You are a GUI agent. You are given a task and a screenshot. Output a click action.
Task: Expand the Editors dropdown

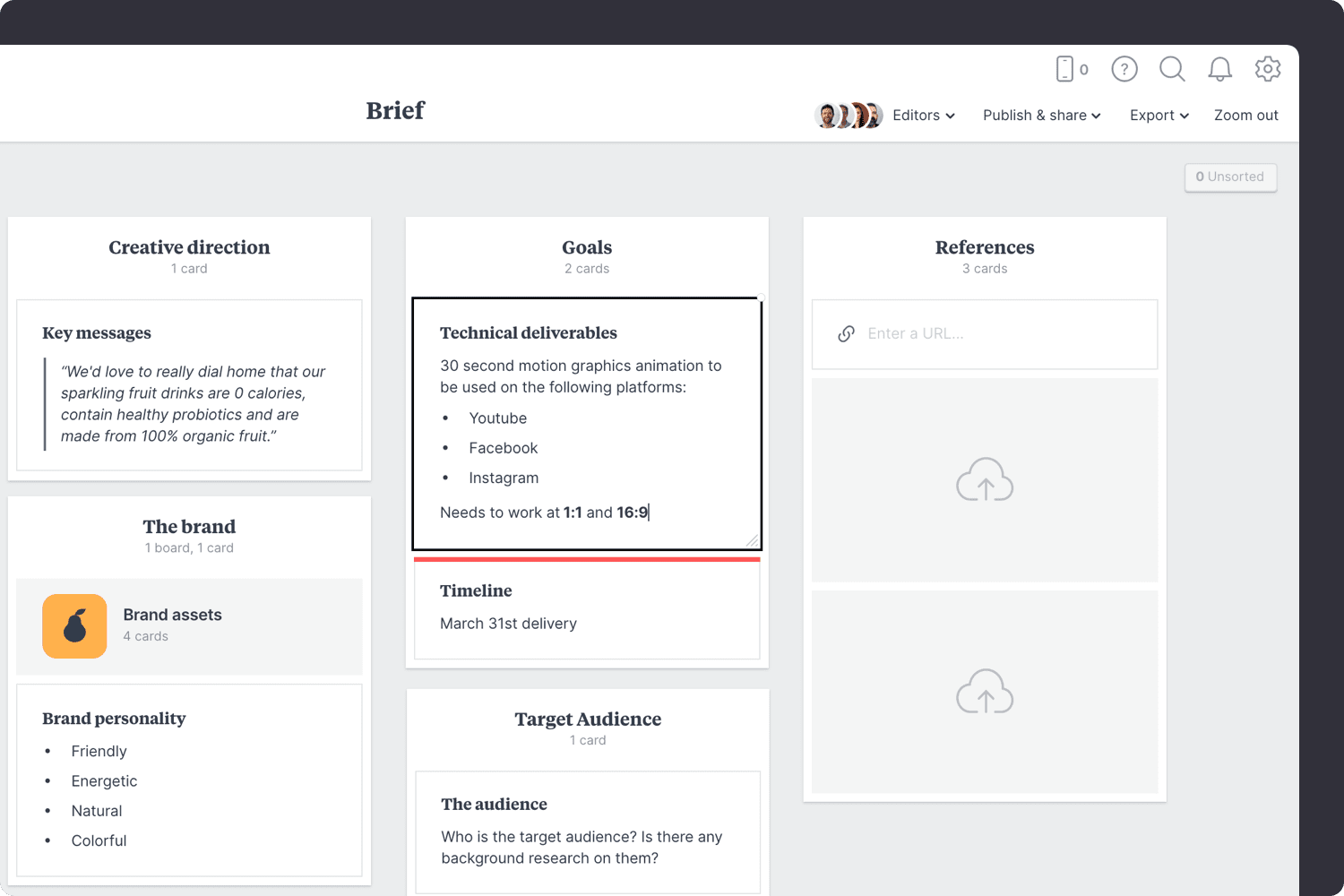(x=923, y=115)
